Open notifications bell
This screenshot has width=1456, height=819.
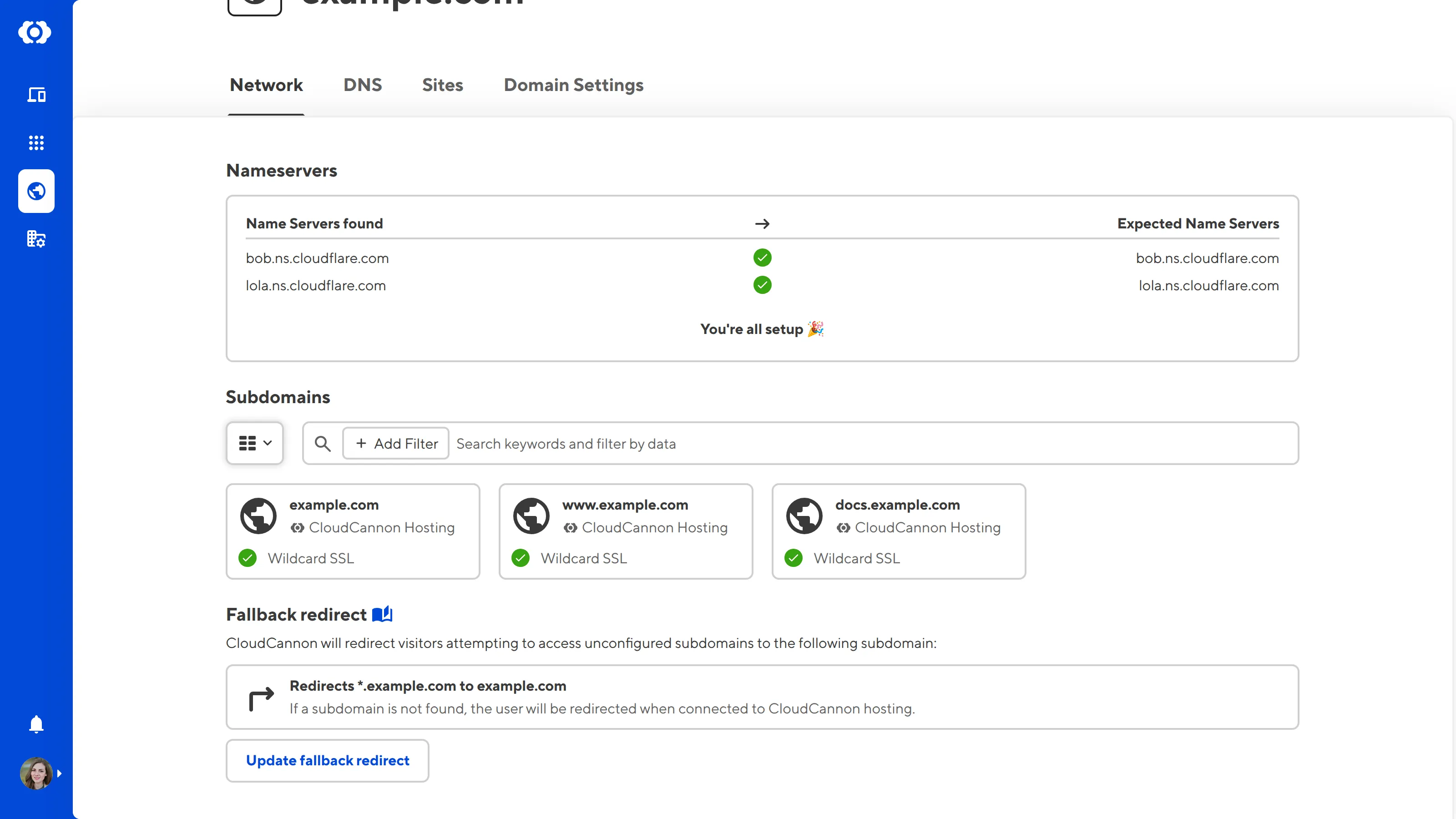point(36,723)
